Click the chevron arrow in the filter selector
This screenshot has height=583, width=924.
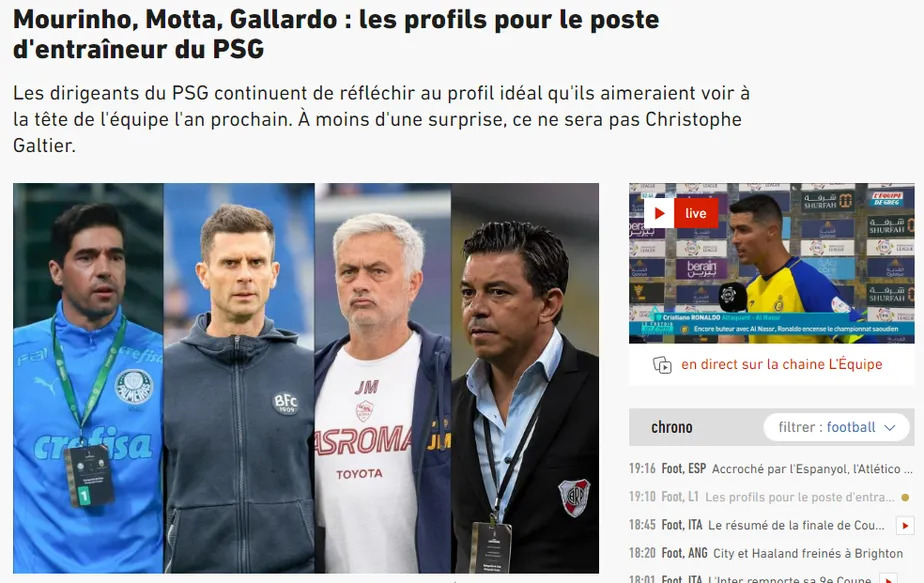point(890,428)
